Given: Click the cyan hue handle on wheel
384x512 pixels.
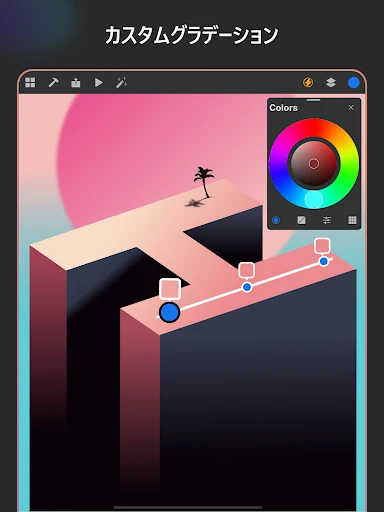Looking at the screenshot, I should coord(314,199).
